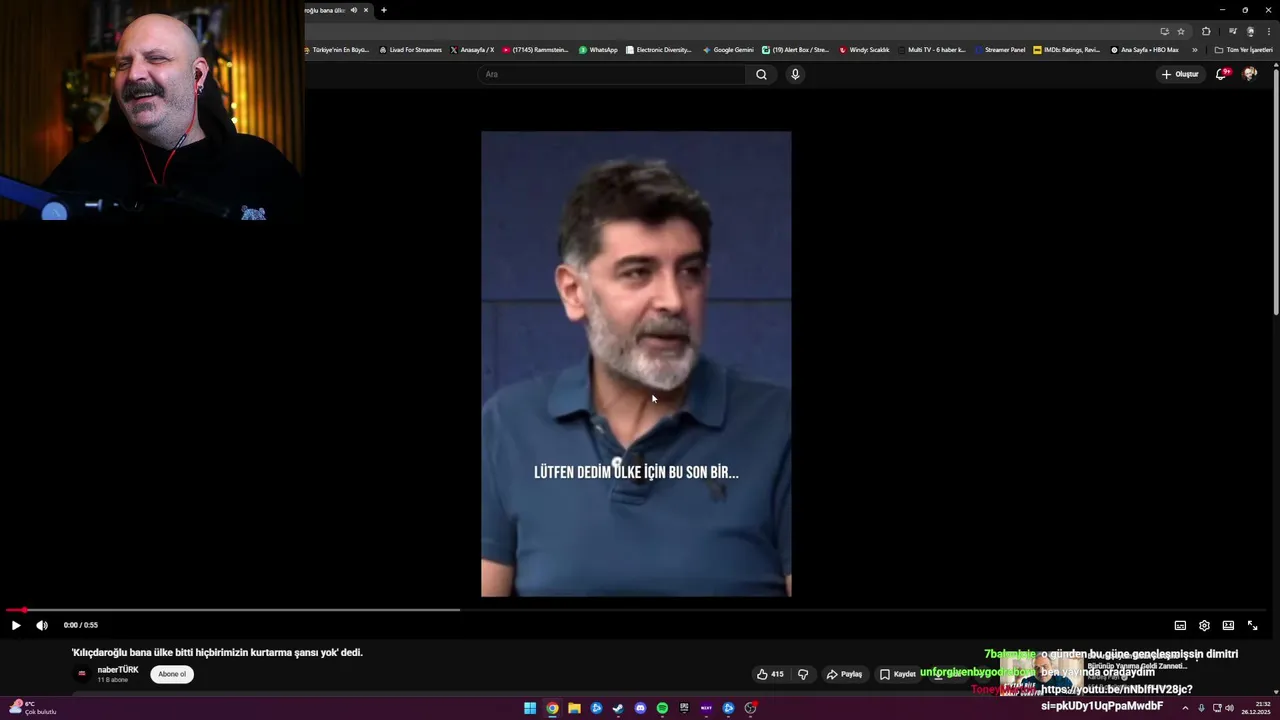Open Spotify from the taskbar
This screenshot has height=720, width=1280.
pos(662,708)
